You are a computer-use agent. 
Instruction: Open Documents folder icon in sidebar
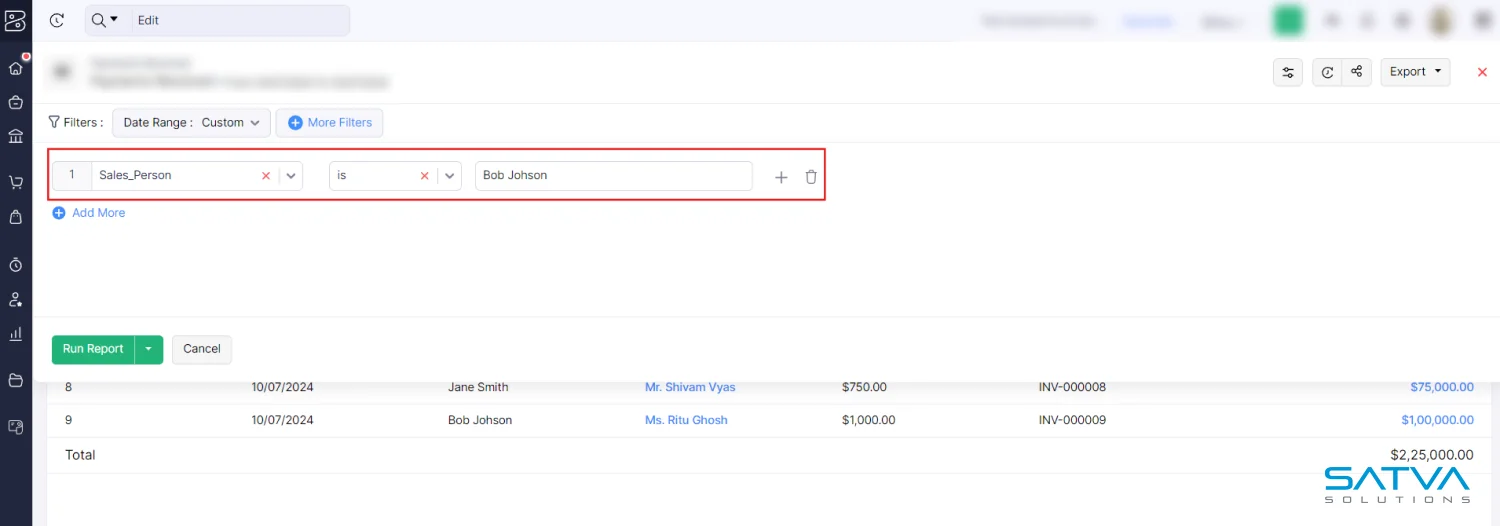15,380
